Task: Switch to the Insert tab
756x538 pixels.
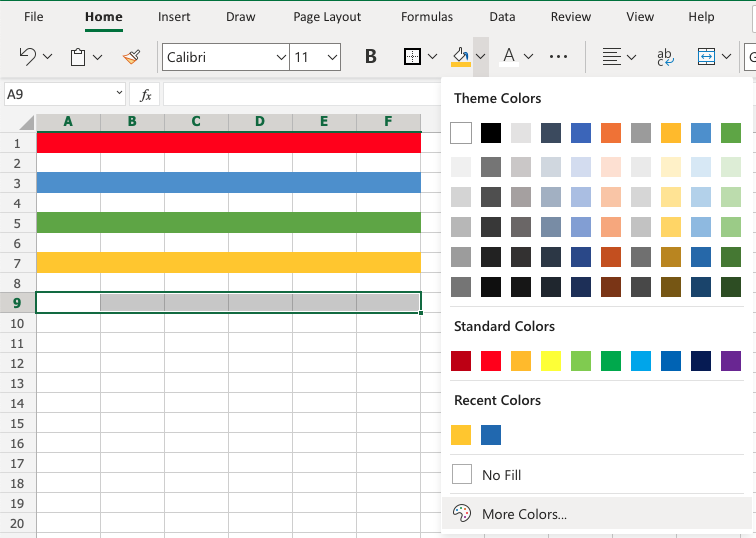Action: pos(174,17)
